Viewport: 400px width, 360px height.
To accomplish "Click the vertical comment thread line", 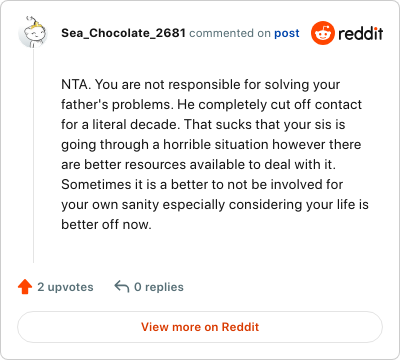I will tap(33, 155).
